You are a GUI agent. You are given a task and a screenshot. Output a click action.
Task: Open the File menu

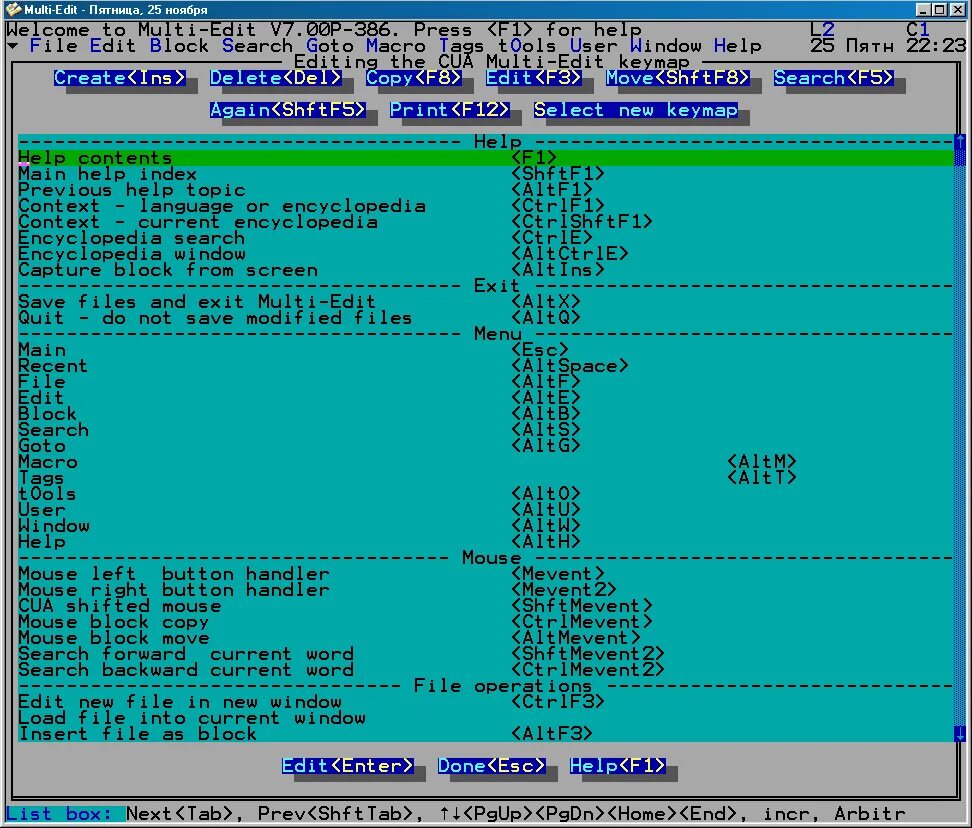tap(55, 45)
